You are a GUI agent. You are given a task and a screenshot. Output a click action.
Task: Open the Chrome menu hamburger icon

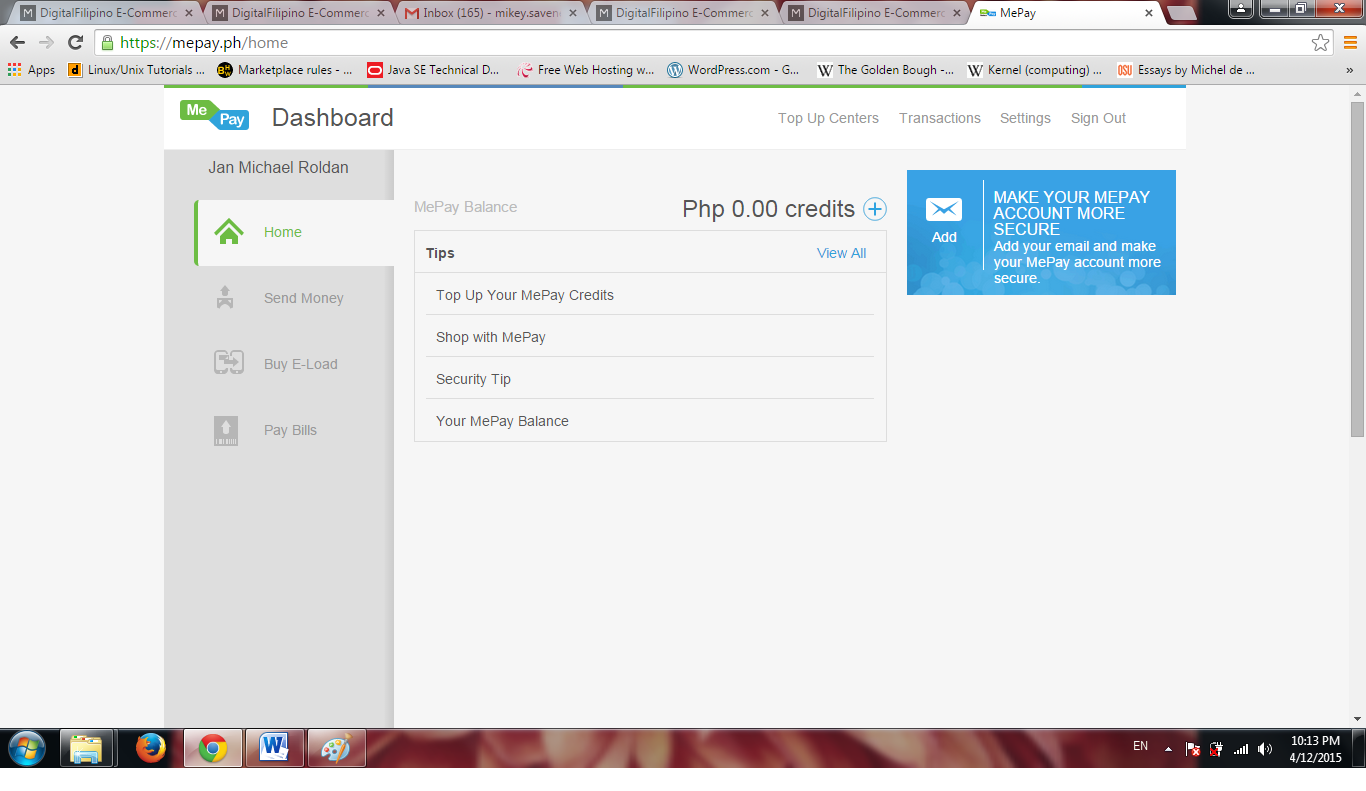1349,43
